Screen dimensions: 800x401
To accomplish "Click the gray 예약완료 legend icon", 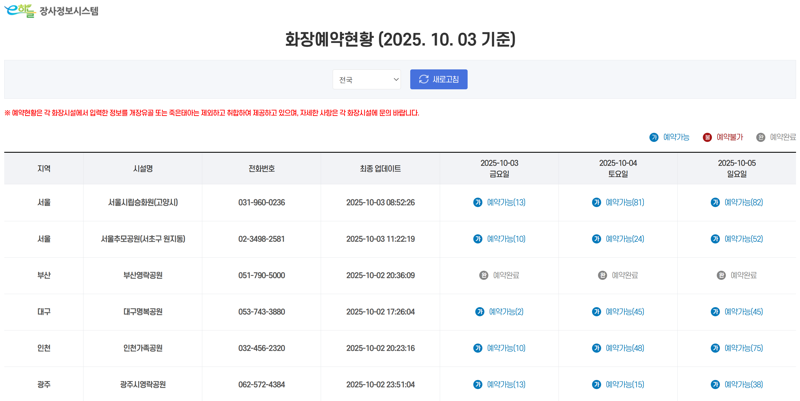I will point(761,137).
